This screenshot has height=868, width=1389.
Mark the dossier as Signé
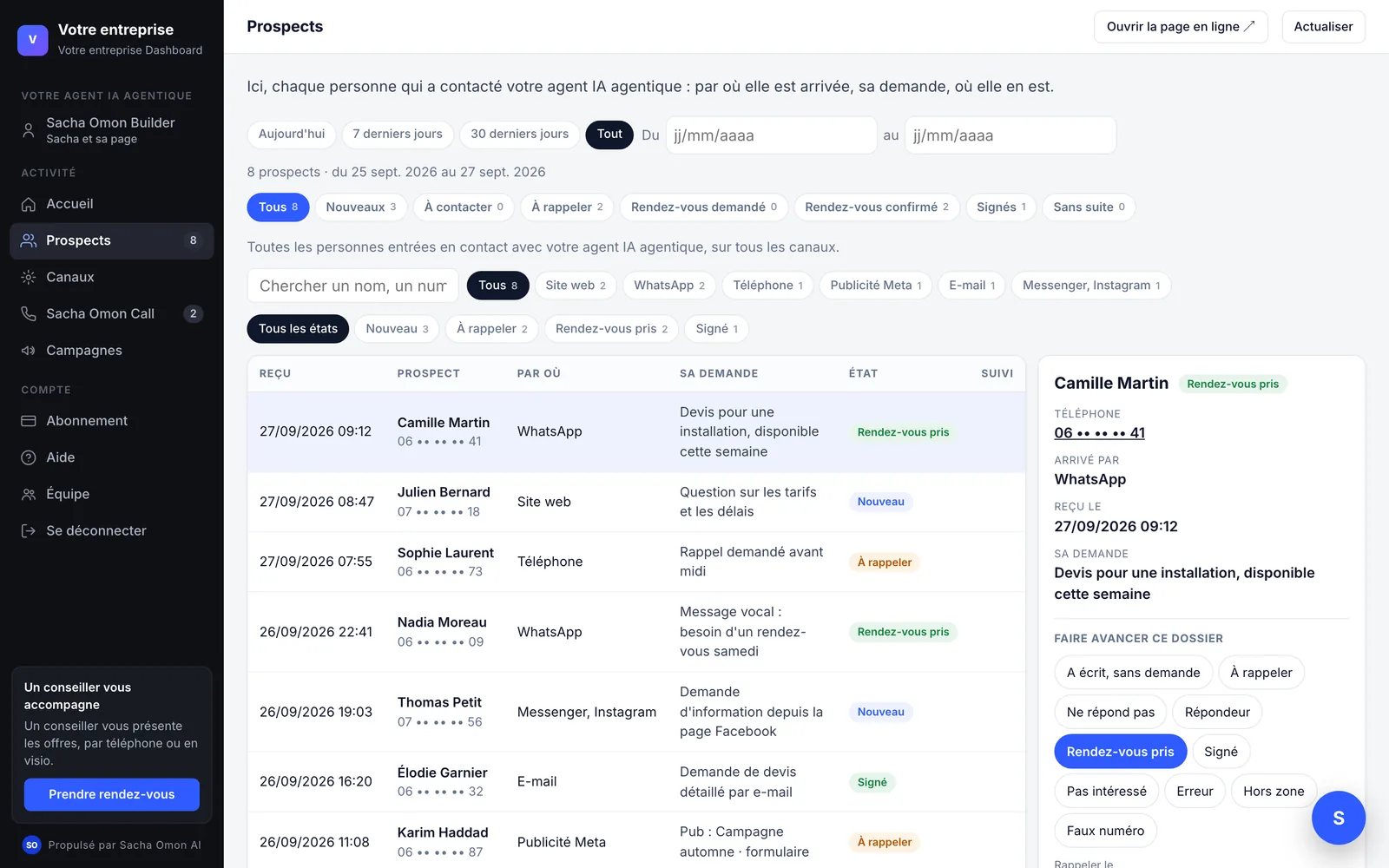click(x=1221, y=752)
